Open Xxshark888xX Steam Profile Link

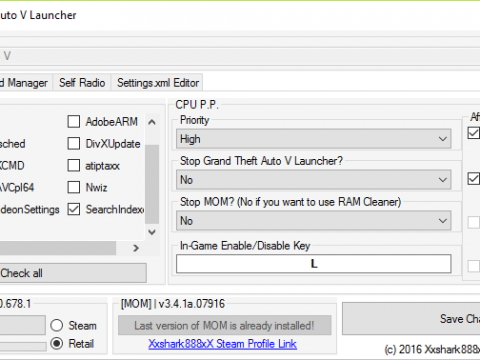pos(222,344)
